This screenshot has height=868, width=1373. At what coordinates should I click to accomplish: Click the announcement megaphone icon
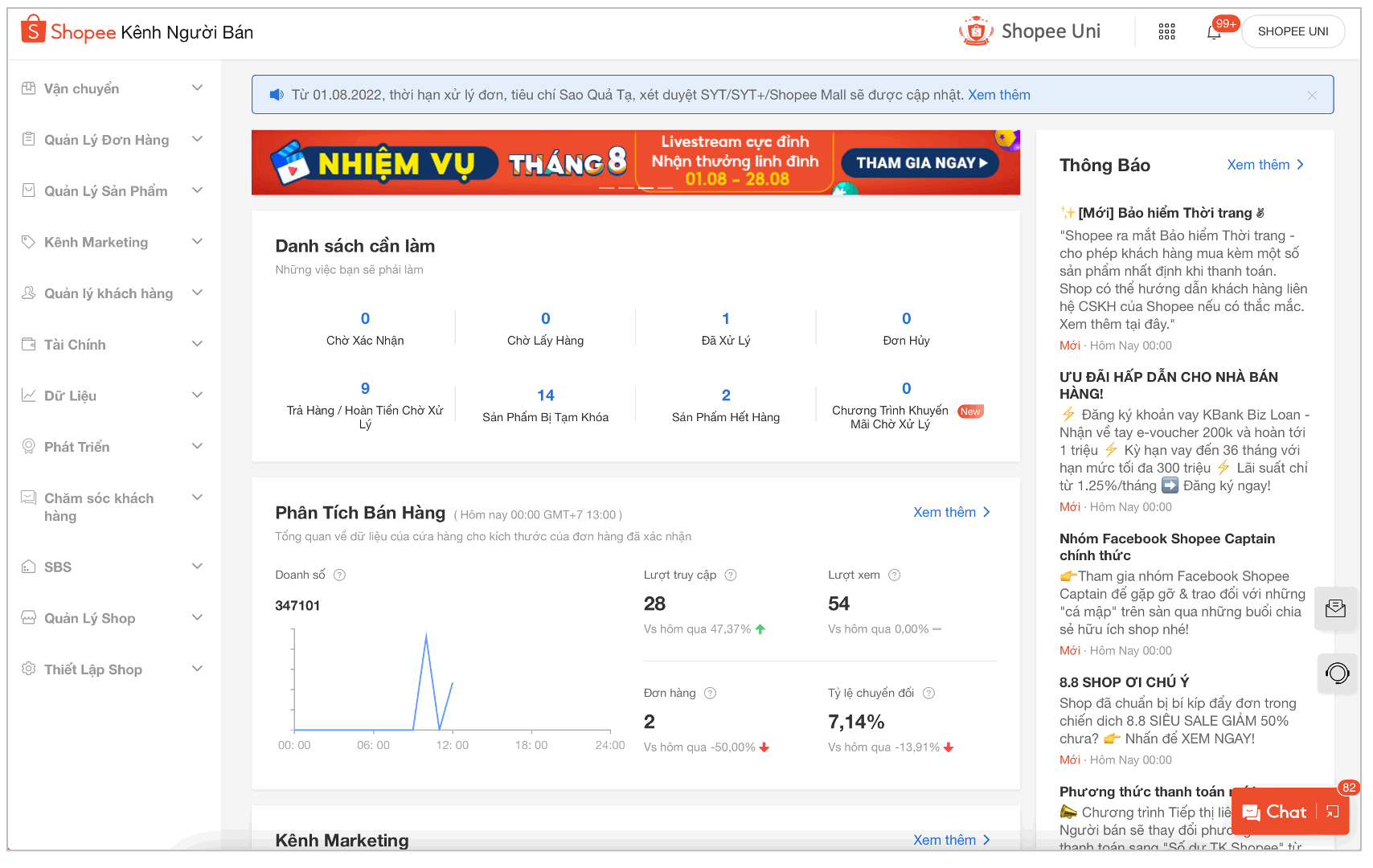[x=277, y=95]
